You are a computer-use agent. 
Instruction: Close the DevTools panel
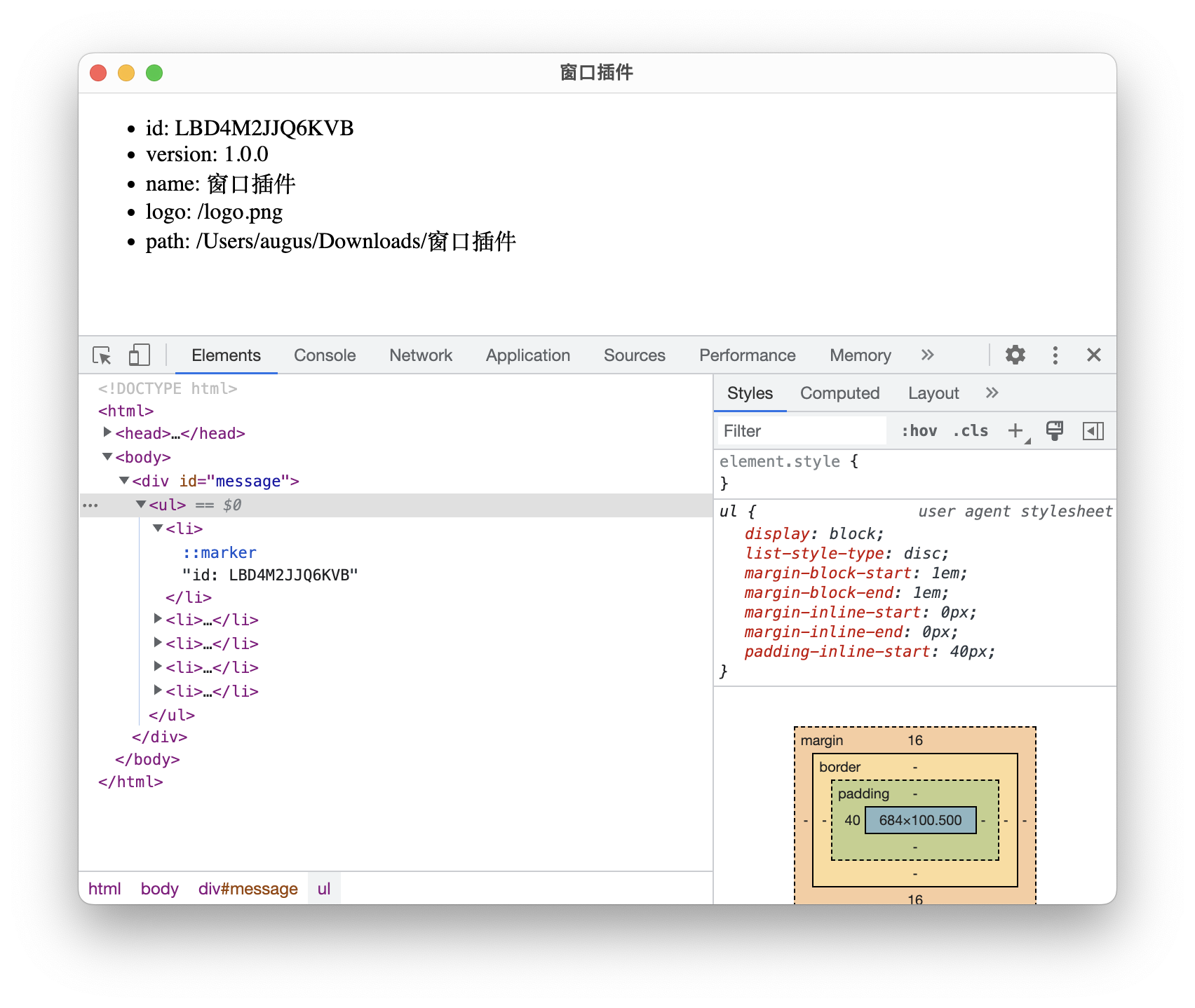click(x=1093, y=355)
